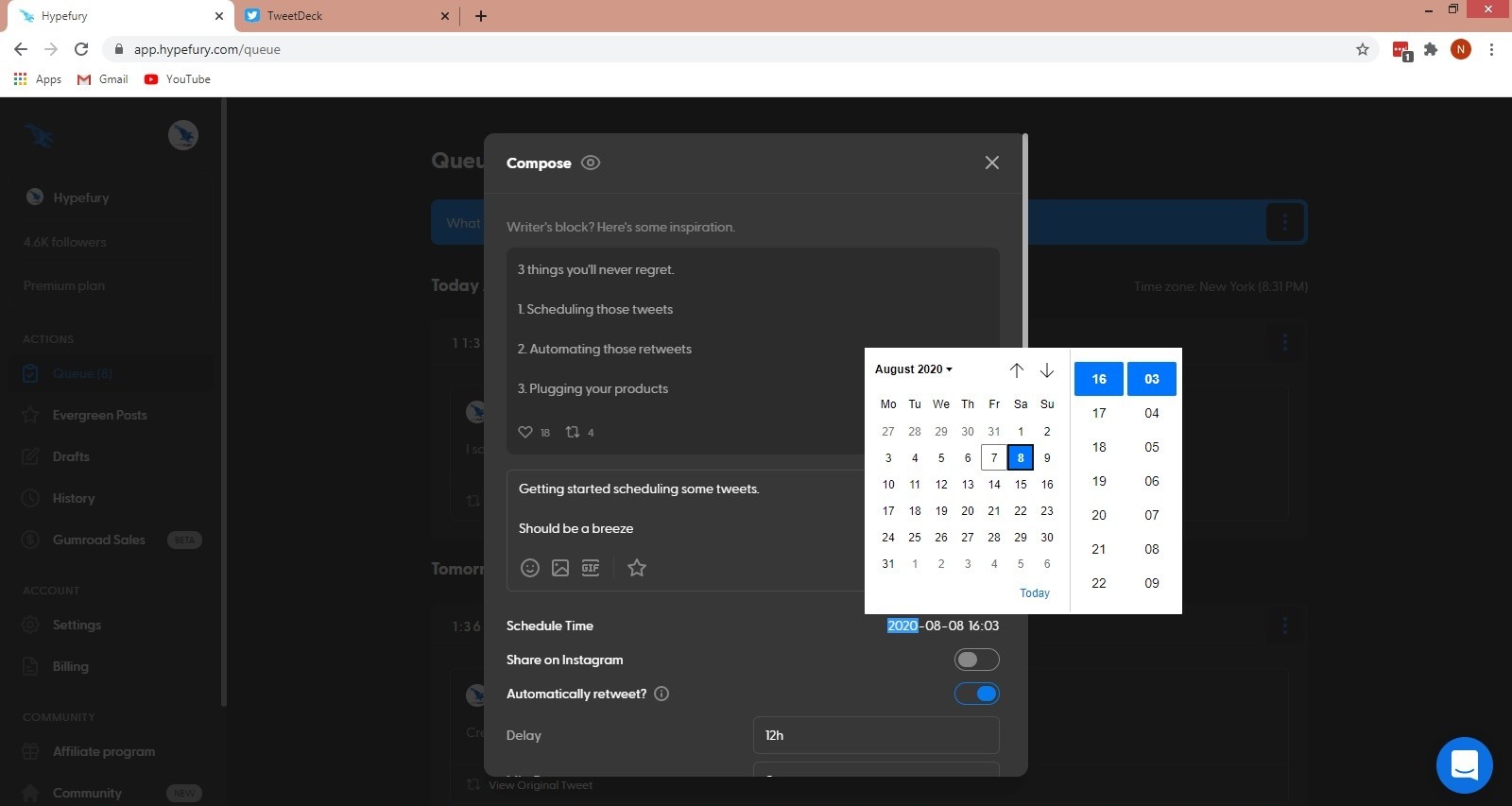This screenshot has height=806, width=1512.
Task: Select August 15 in calendar
Action: pos(1021,485)
